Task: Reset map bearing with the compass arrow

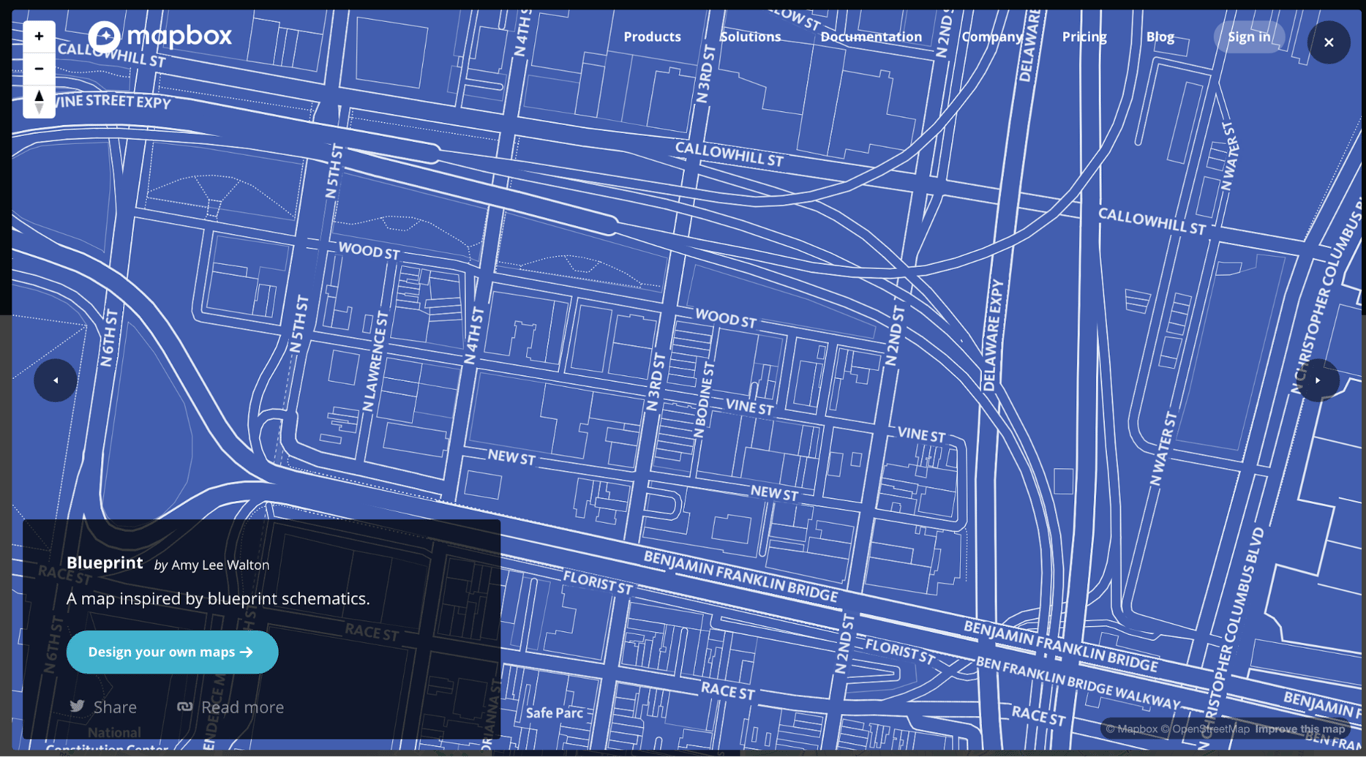Action: (39, 101)
